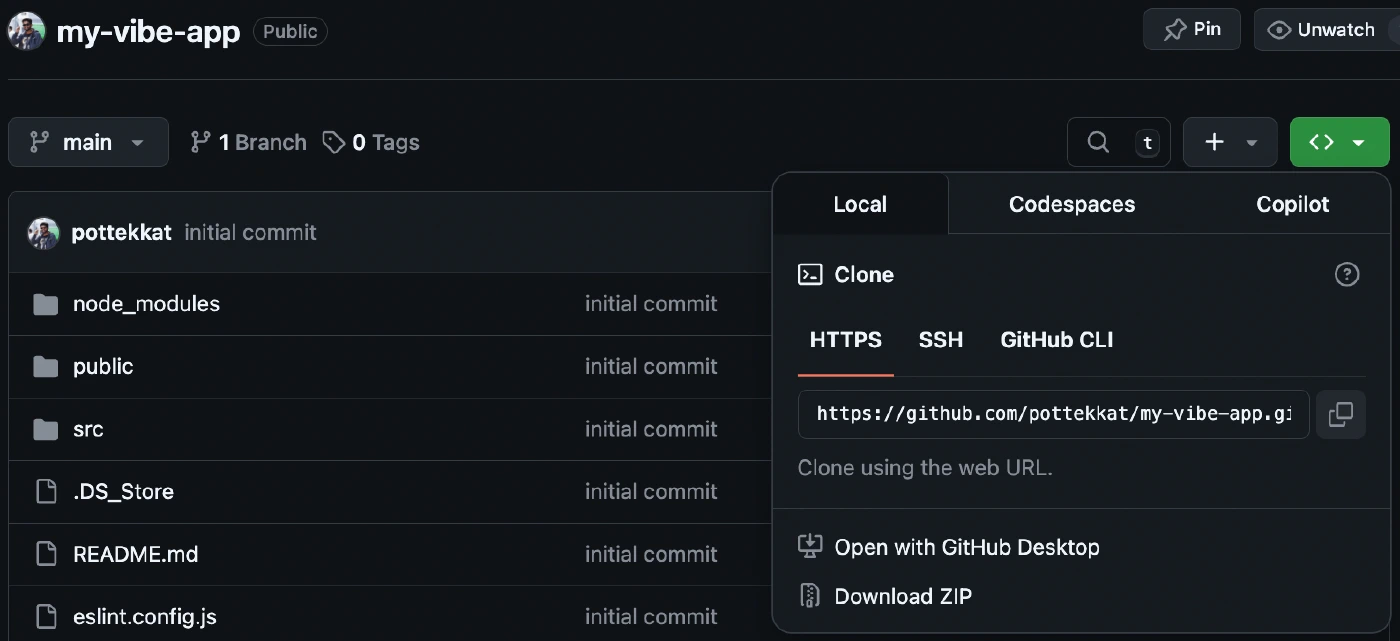Open the src folder

coord(88,429)
